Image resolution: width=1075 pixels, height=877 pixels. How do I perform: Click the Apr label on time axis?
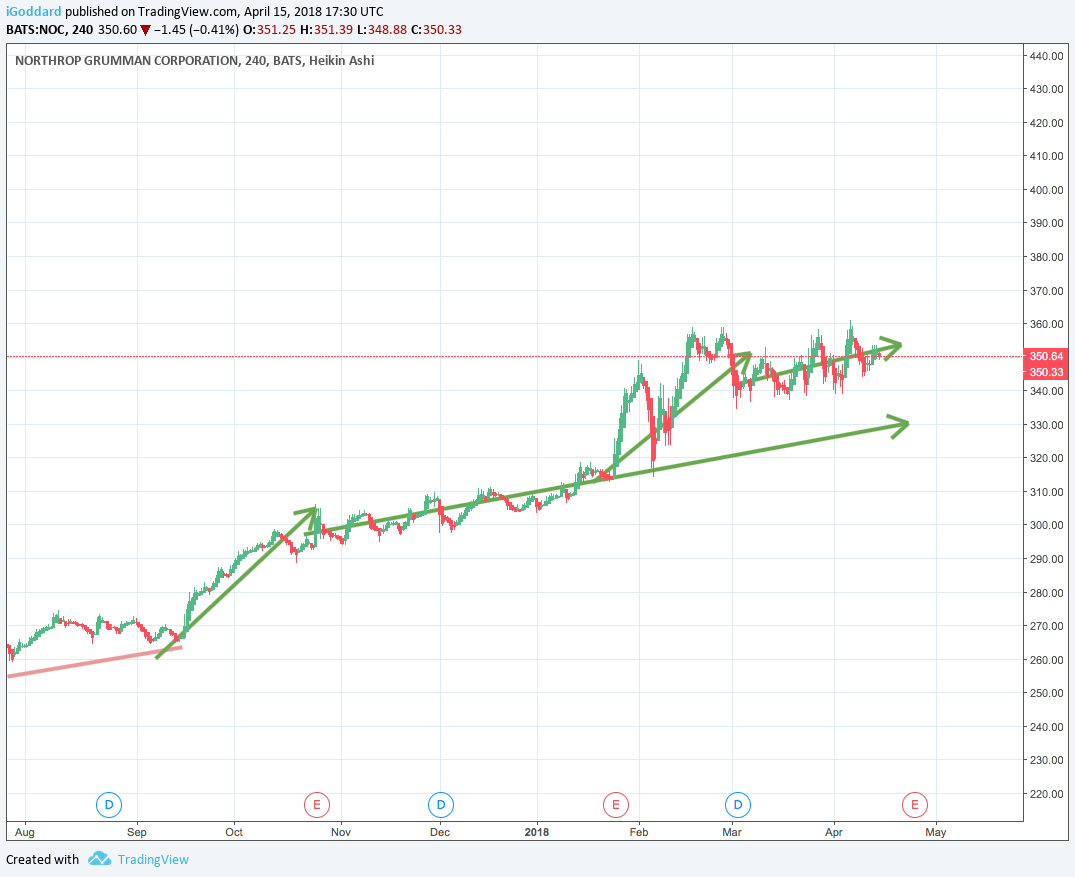pyautogui.click(x=834, y=832)
